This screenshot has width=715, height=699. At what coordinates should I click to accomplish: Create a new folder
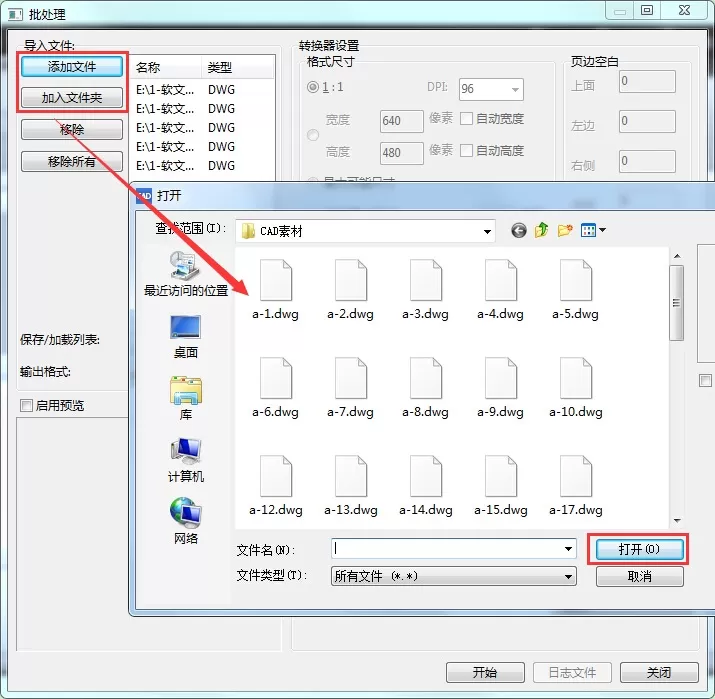(565, 230)
